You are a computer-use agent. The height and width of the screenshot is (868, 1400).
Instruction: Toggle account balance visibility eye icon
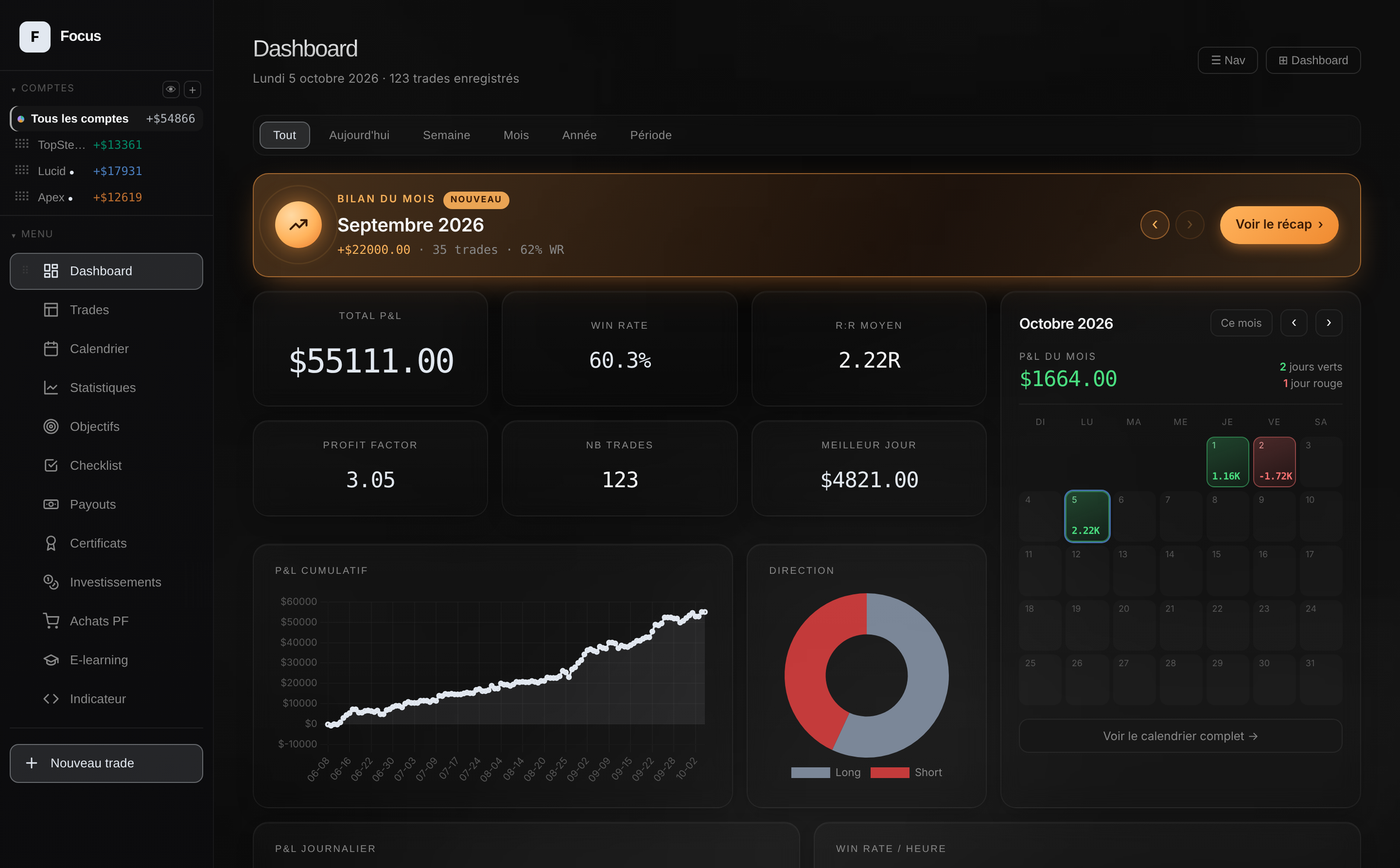click(x=170, y=89)
